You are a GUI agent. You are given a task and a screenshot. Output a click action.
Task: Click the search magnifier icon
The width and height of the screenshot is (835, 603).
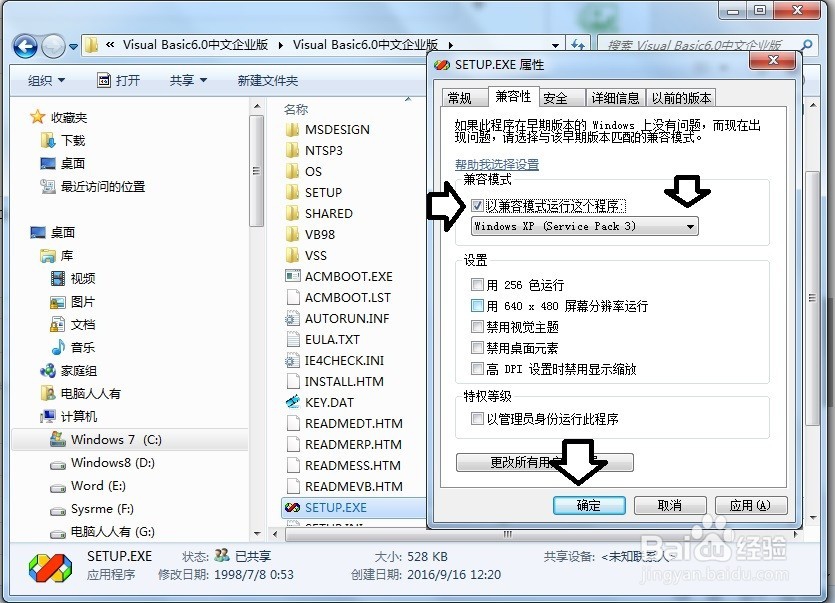tap(807, 45)
